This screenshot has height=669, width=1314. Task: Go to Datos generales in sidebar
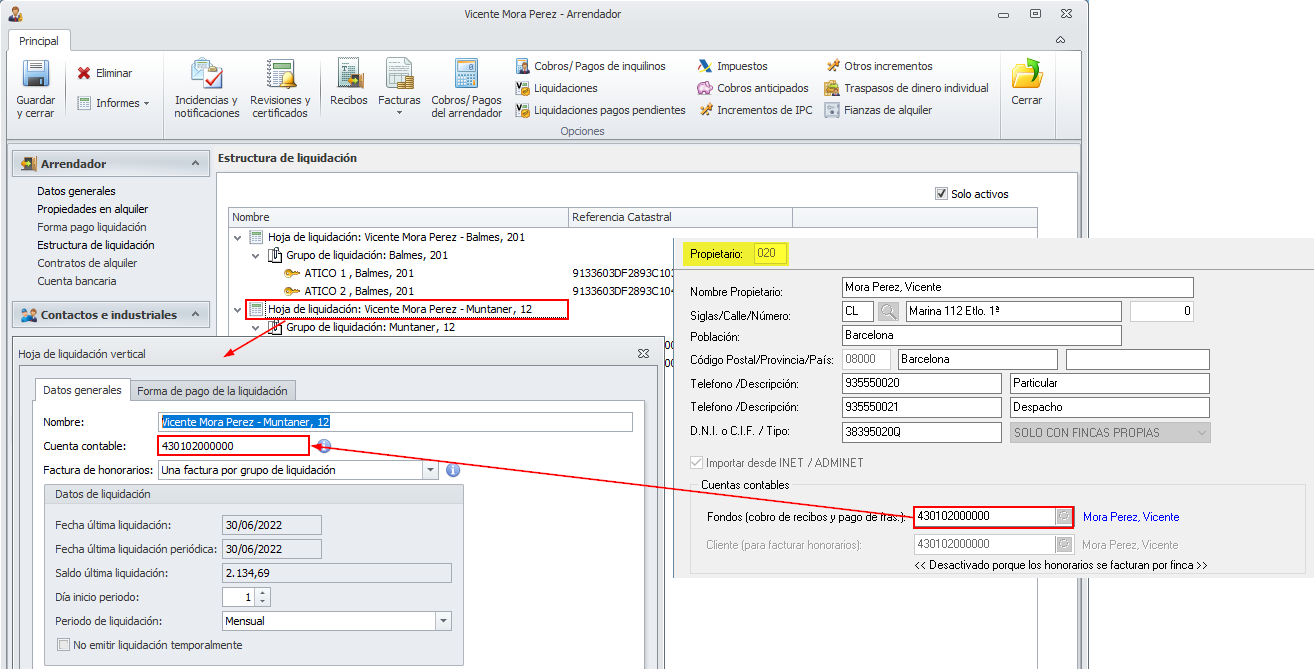click(76, 191)
